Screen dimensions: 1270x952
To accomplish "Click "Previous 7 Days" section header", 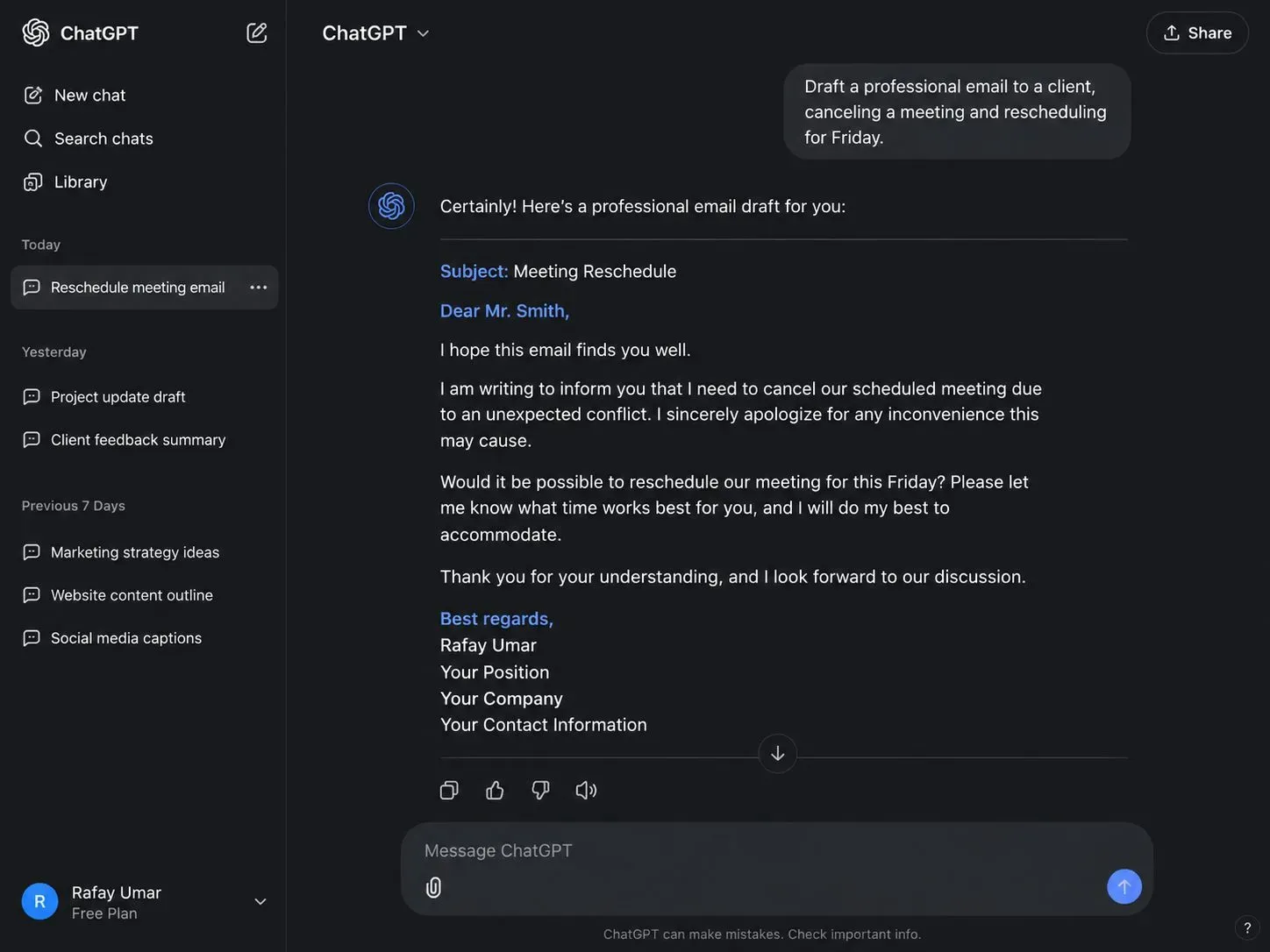I will point(74,506).
